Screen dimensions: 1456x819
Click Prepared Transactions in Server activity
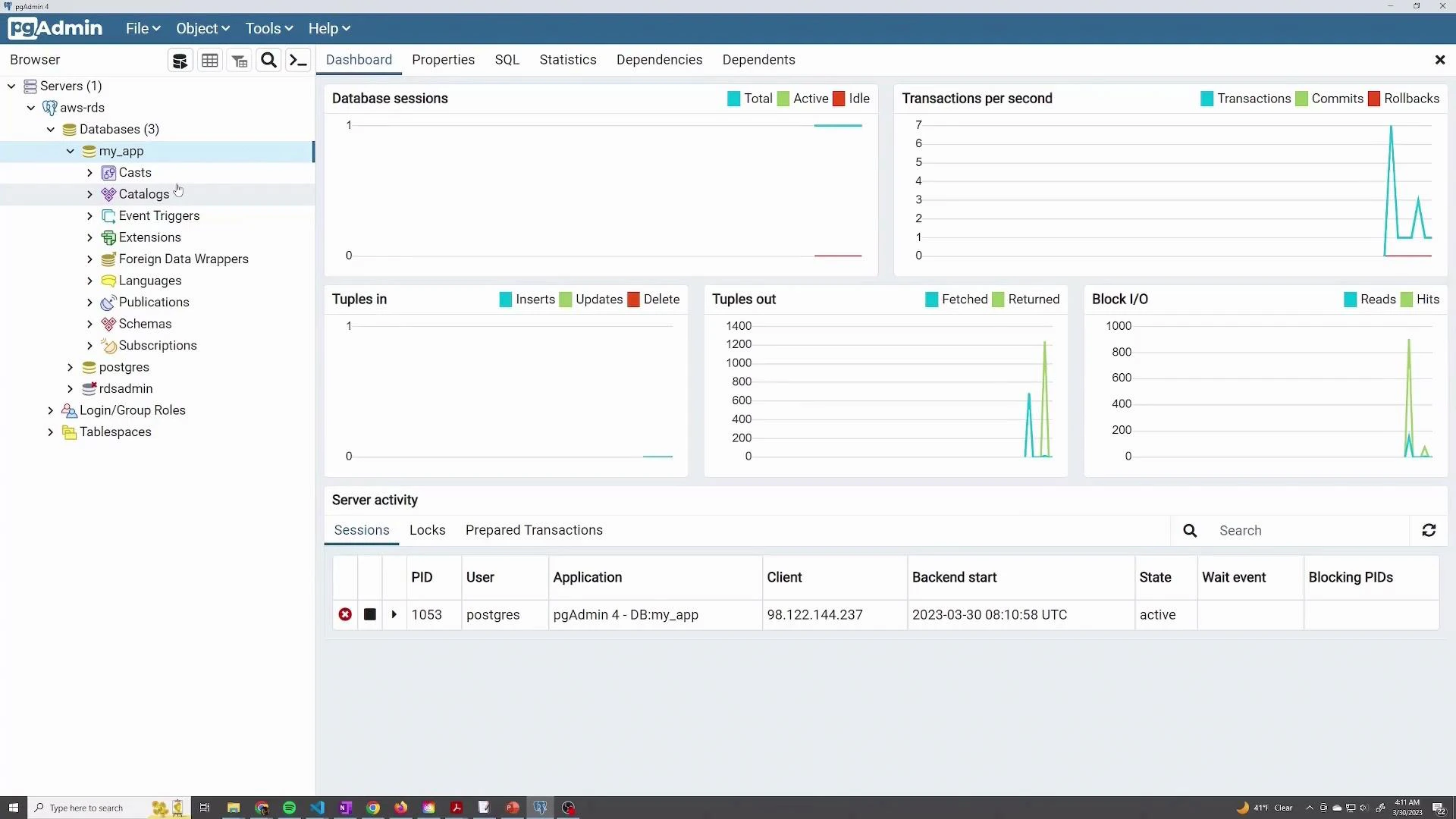(534, 530)
